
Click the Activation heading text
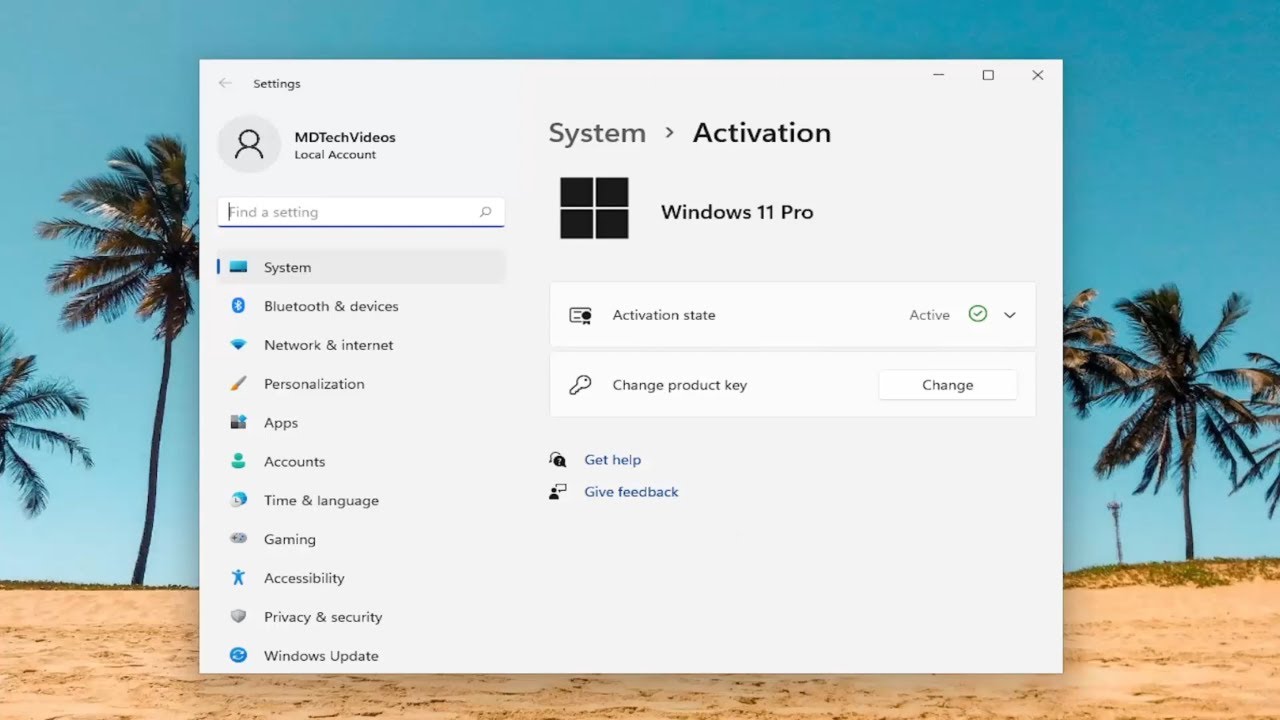(762, 133)
